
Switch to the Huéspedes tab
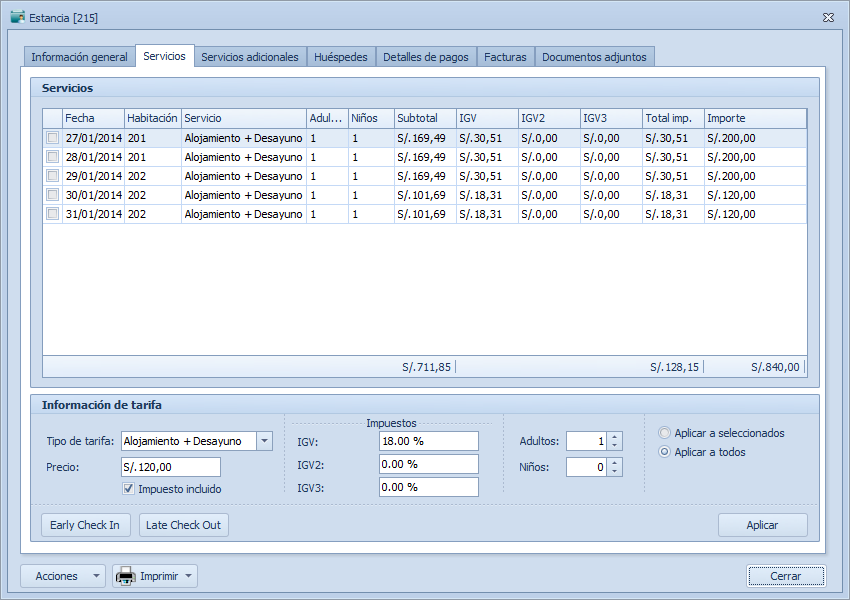341,57
